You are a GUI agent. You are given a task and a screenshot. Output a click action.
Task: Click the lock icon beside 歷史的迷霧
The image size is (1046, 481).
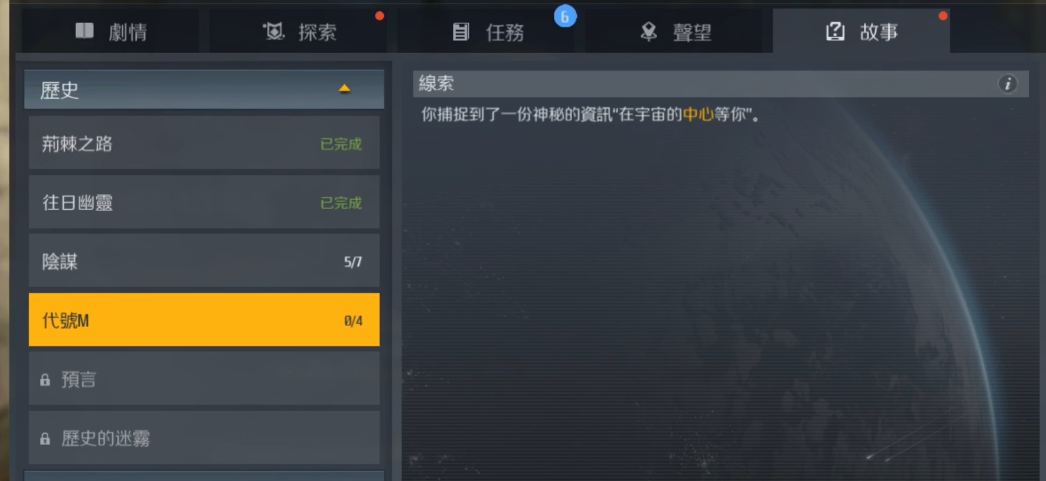pos(45,439)
